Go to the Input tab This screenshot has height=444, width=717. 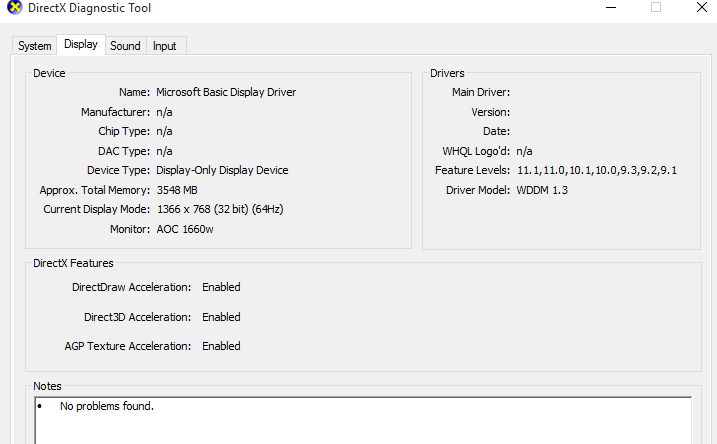[165, 46]
